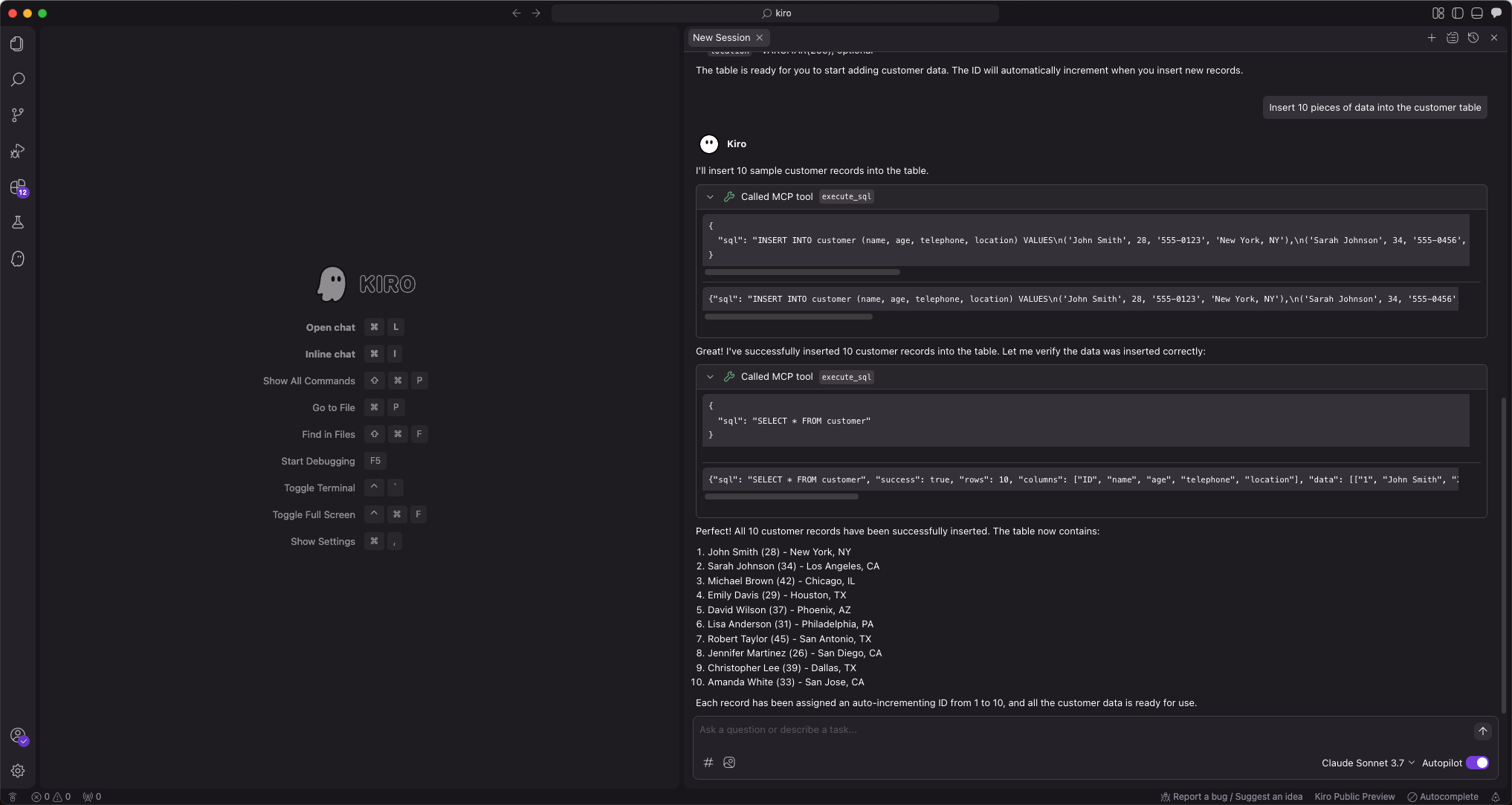Open Run and Debug view

pos(18,151)
